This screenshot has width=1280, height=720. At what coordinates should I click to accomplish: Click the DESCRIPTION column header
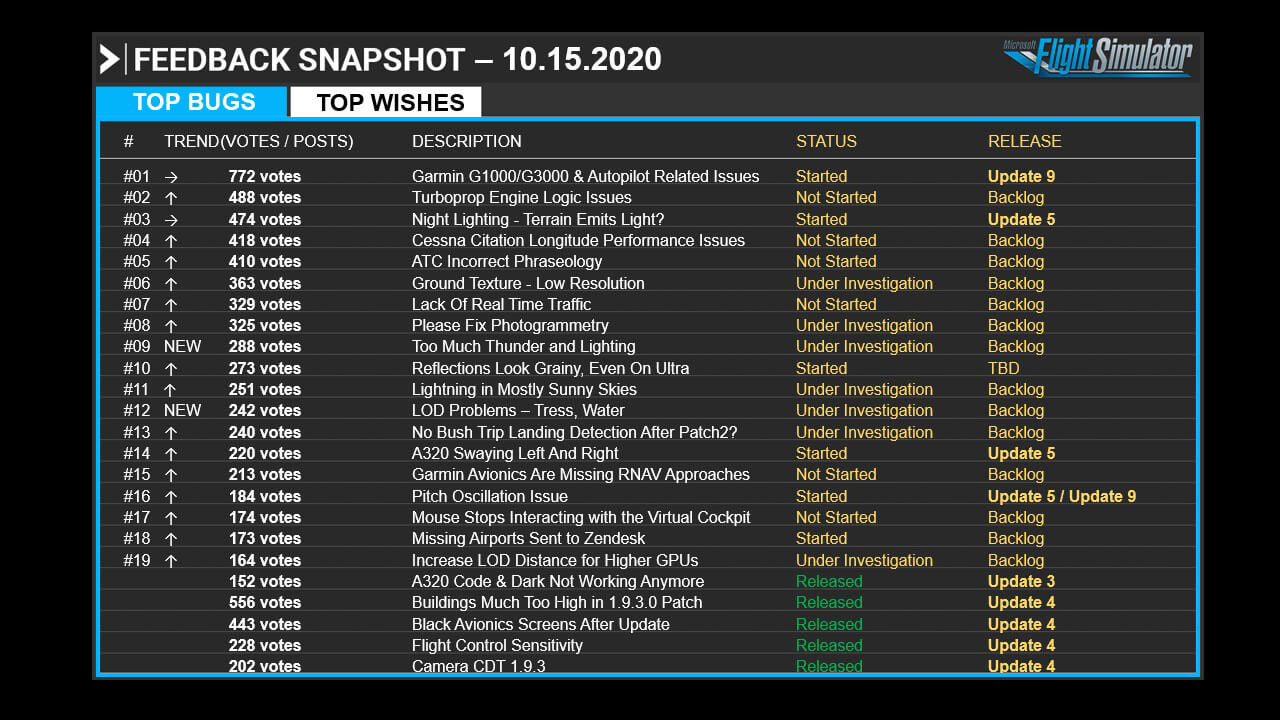point(466,142)
